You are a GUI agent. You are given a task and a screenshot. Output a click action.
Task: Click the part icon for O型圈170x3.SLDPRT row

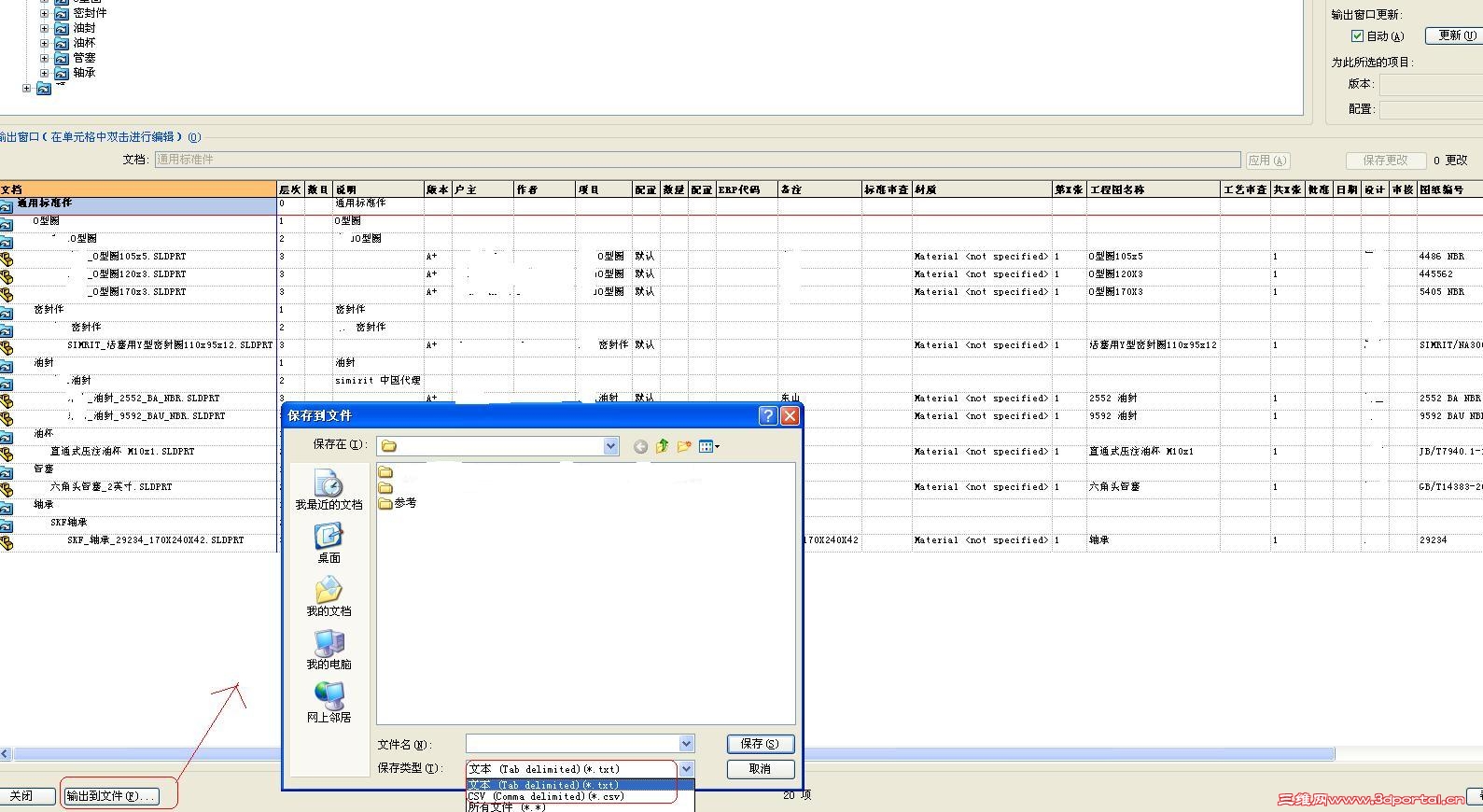coord(7,295)
